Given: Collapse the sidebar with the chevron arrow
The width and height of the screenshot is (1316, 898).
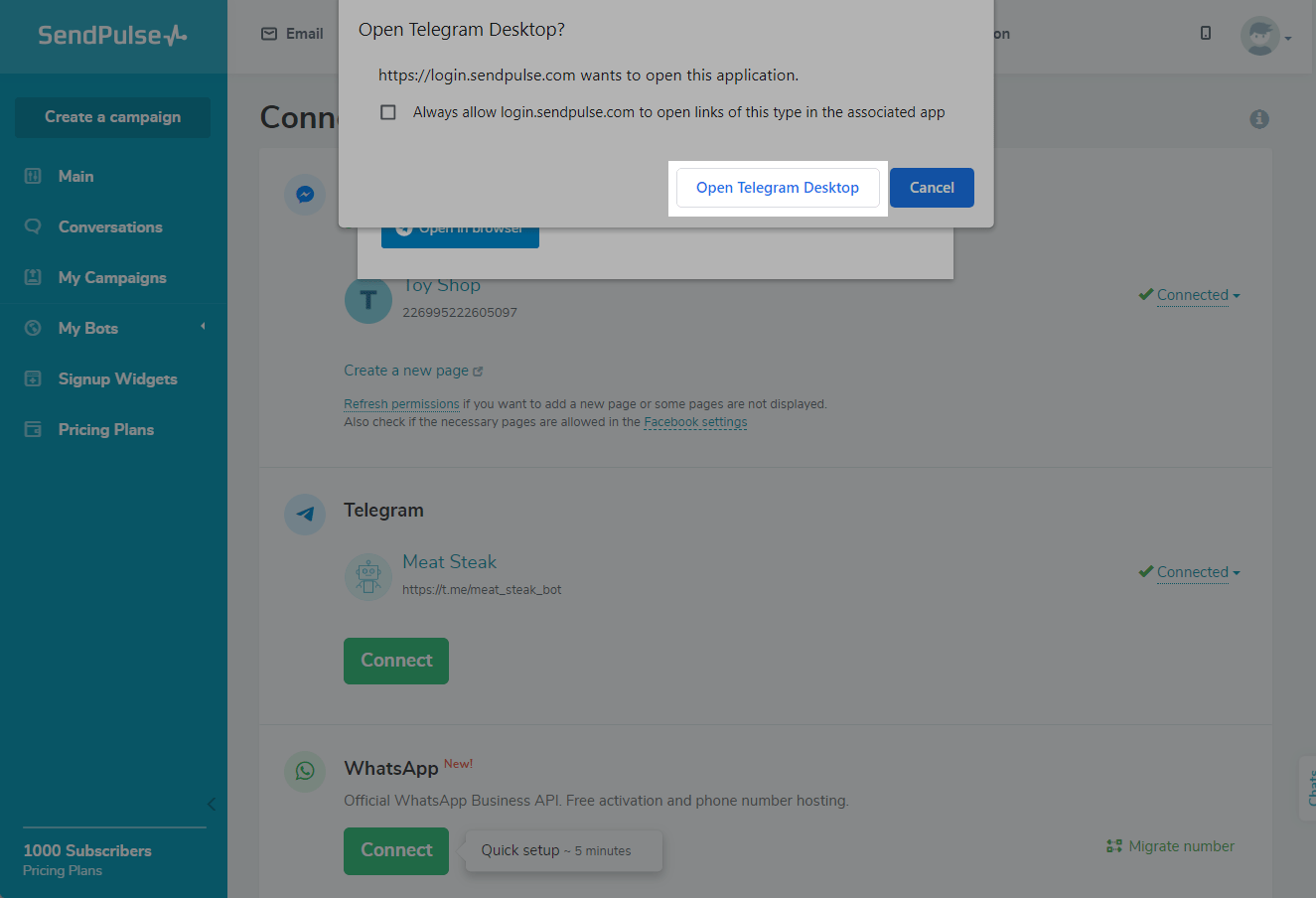Looking at the screenshot, I should [x=211, y=804].
